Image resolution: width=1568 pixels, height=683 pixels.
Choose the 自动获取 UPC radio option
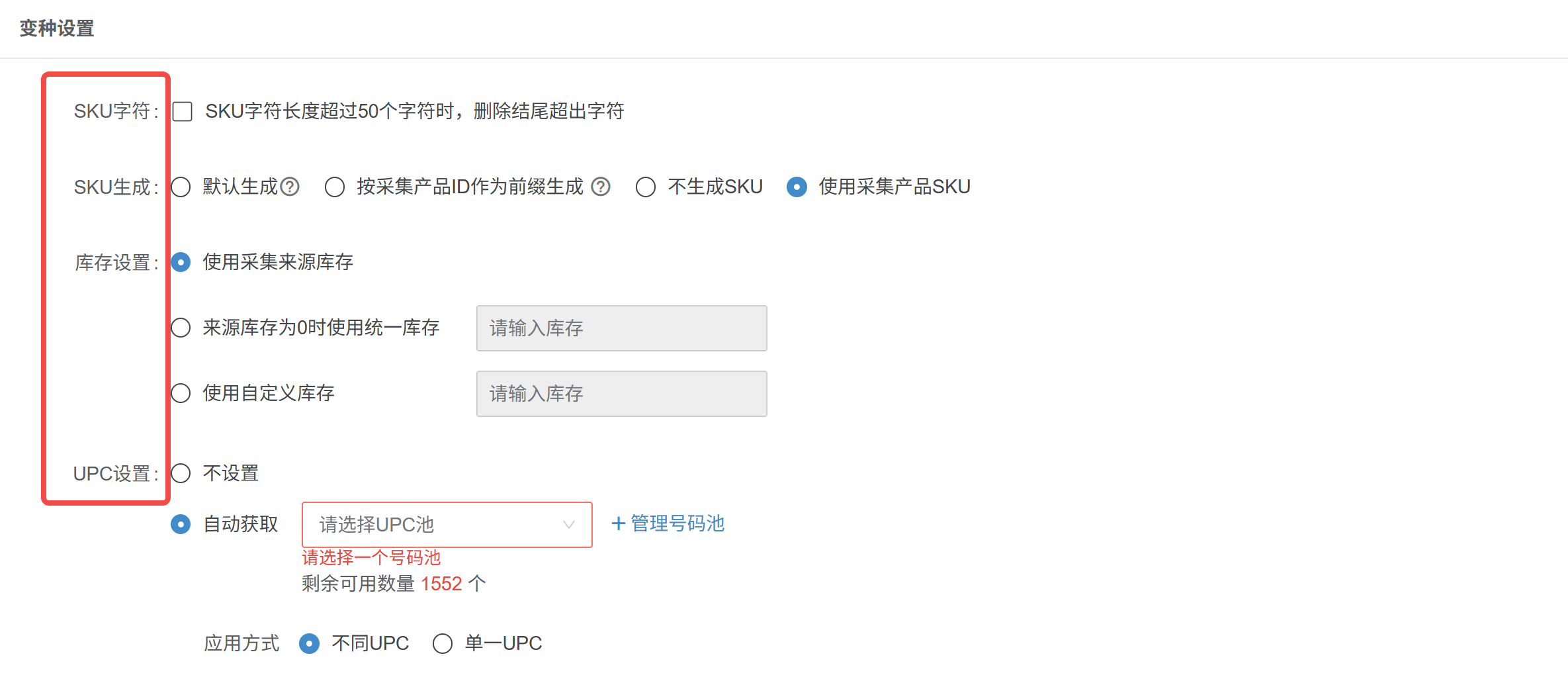181,524
